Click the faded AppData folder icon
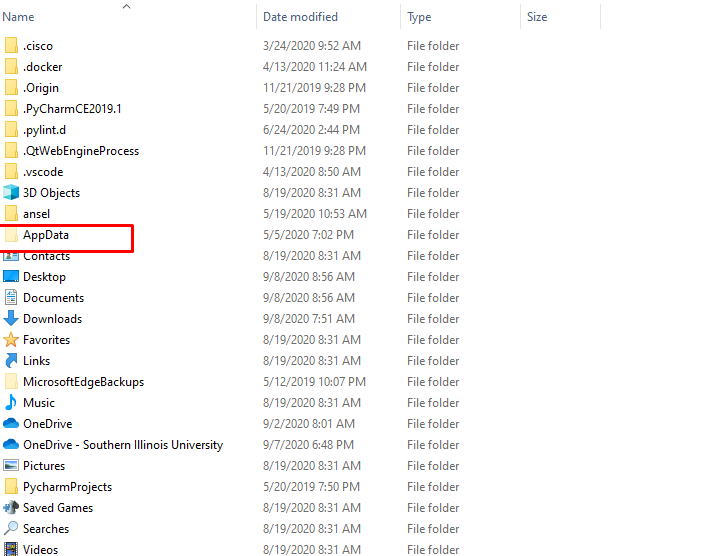 coord(11,235)
